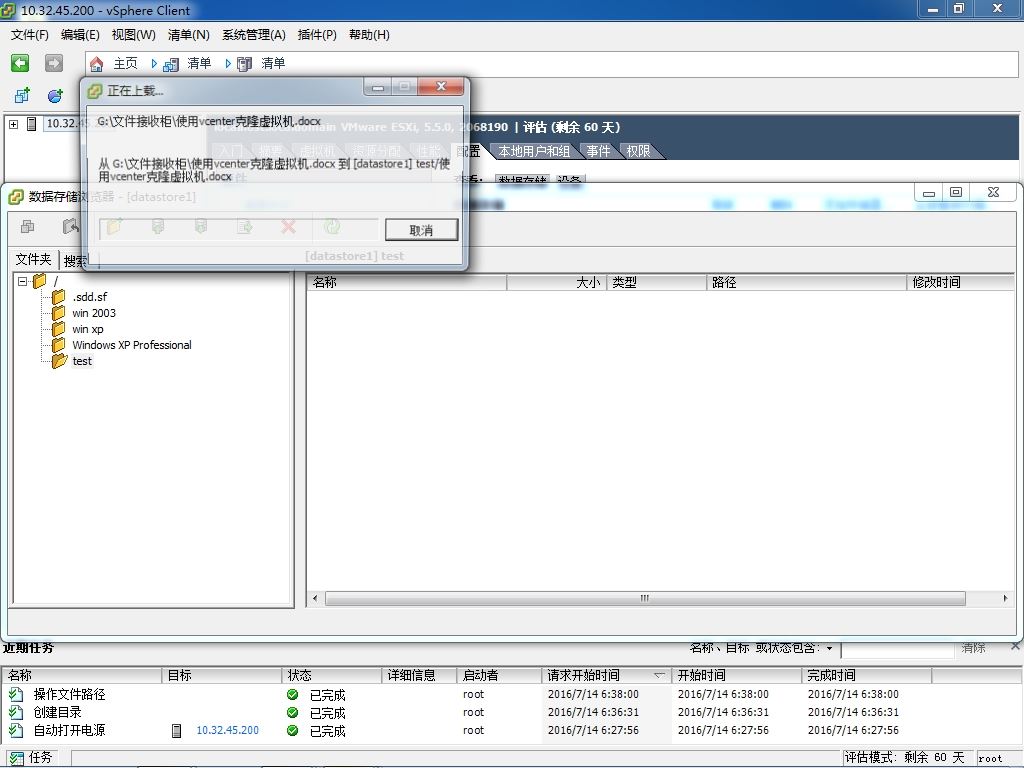Click the home icon in breadcrumb bar

(x=97, y=63)
